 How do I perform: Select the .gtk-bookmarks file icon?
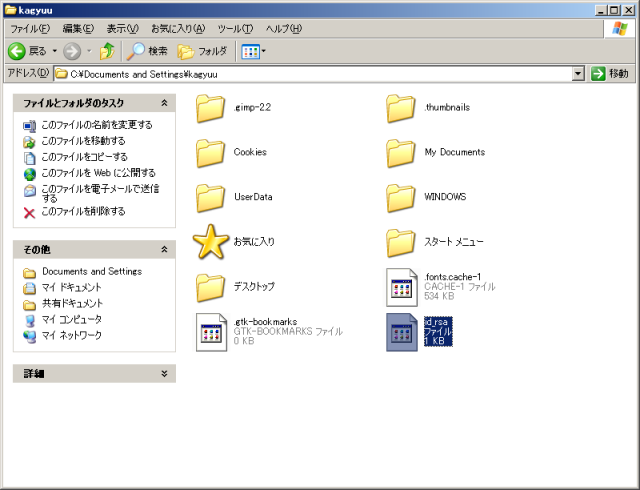[x=211, y=332]
